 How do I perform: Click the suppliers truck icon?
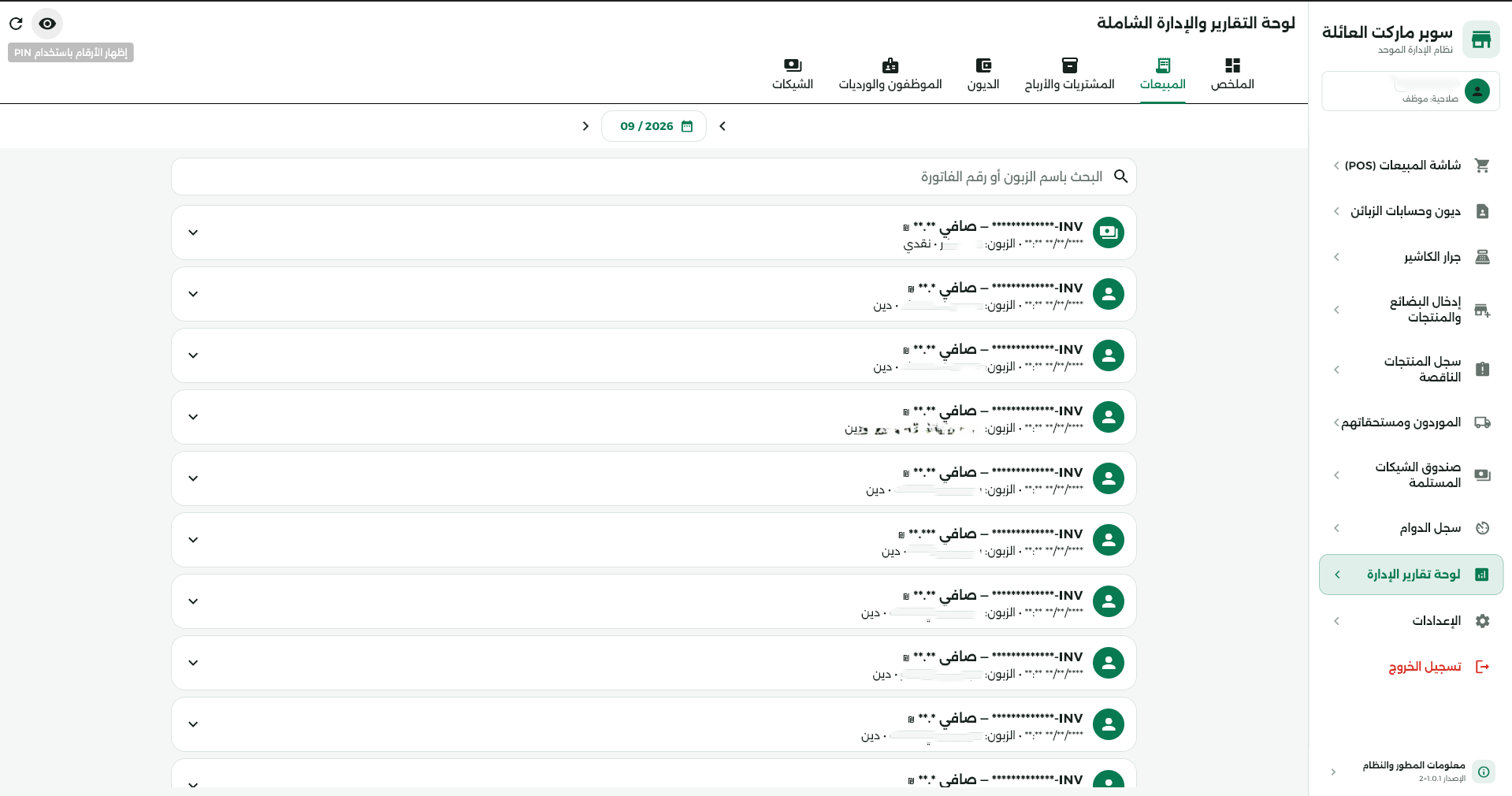(1482, 422)
